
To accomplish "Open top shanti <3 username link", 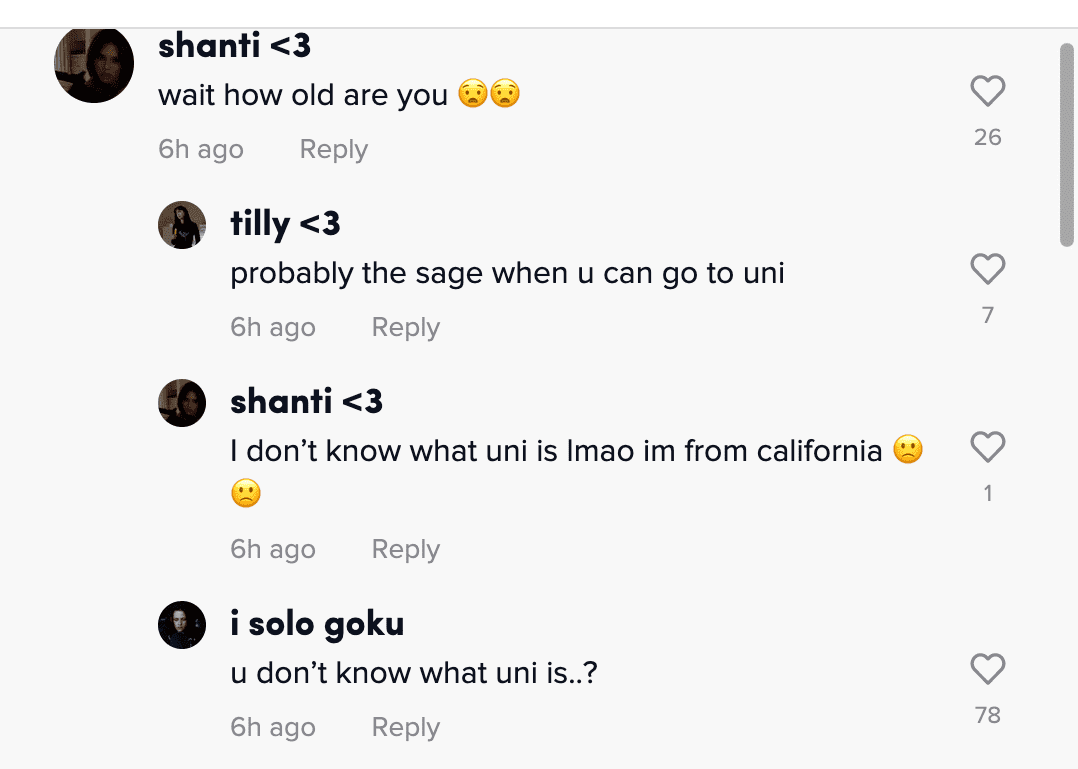I will [234, 45].
